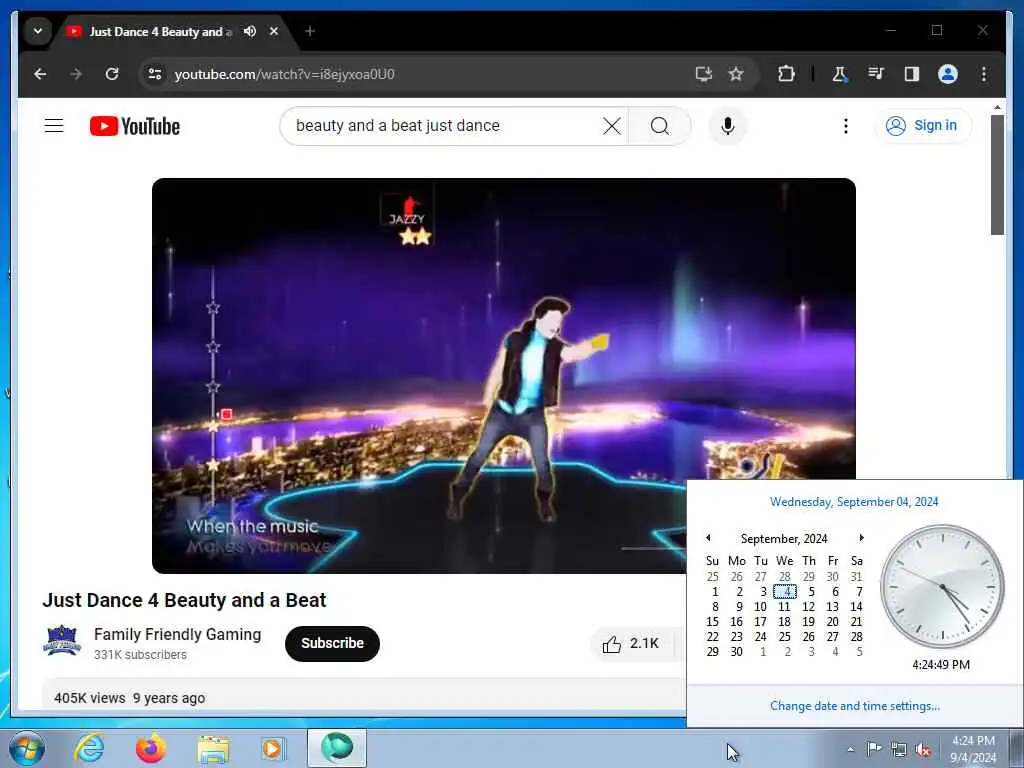Click the address bar URL

[285, 74]
